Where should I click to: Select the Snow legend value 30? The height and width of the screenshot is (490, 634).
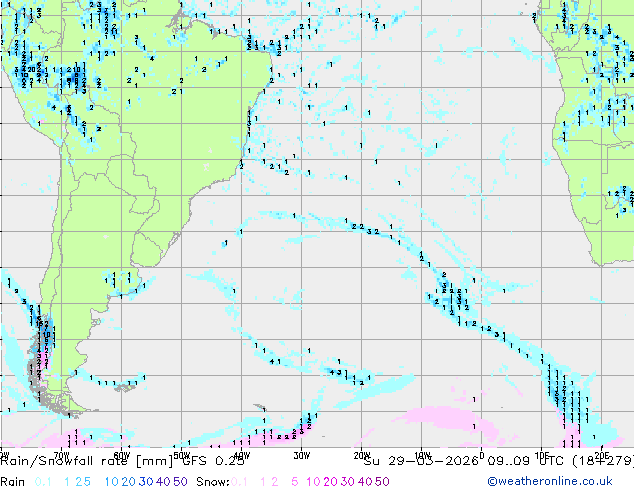click(348, 482)
